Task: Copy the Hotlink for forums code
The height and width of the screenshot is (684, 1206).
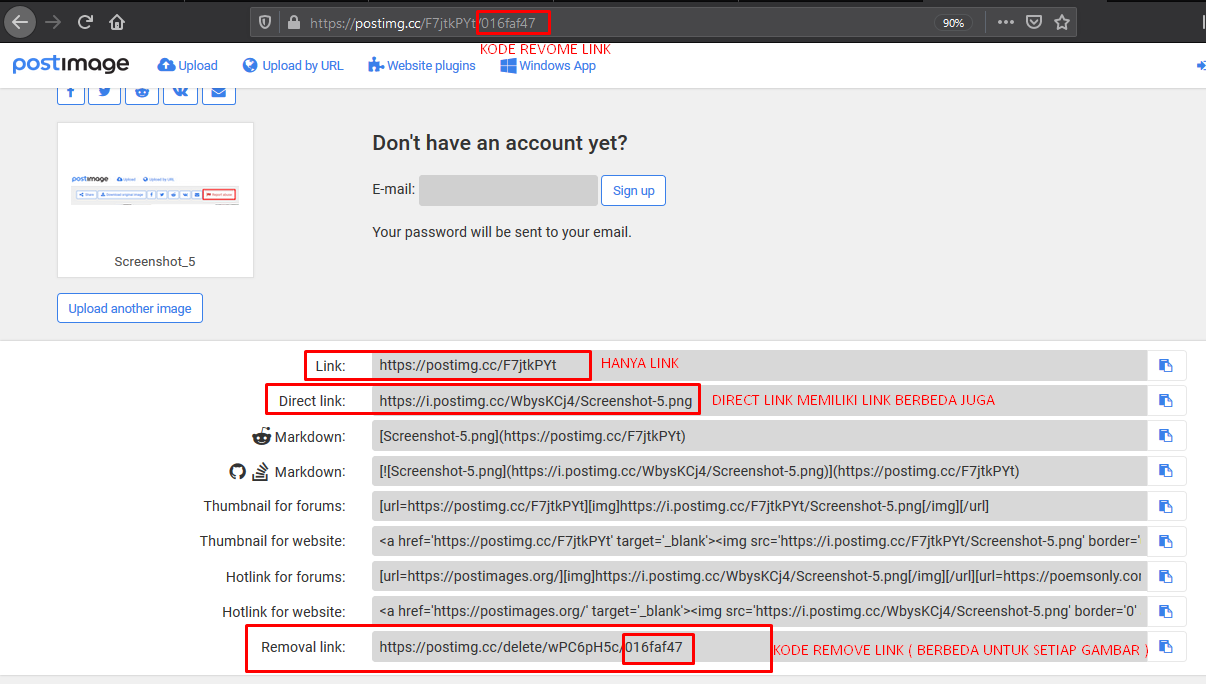Action: click(x=1165, y=577)
